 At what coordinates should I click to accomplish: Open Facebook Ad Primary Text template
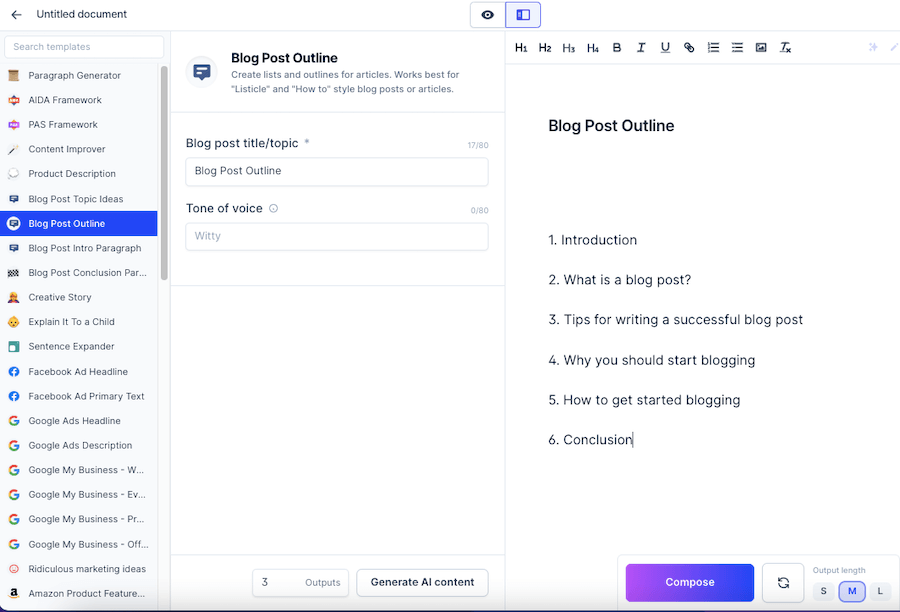pos(79,397)
